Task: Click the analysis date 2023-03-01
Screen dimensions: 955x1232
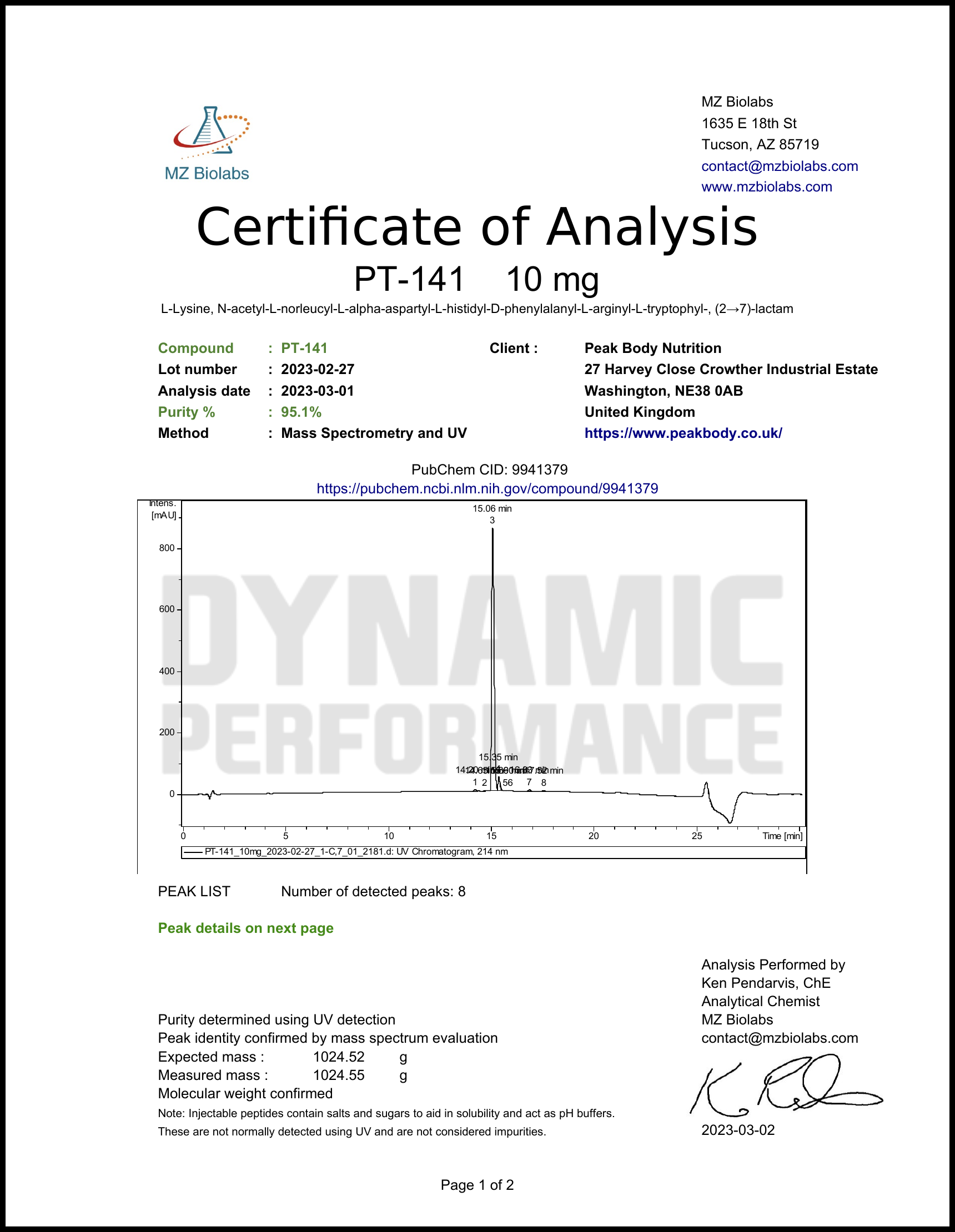Action: click(317, 391)
